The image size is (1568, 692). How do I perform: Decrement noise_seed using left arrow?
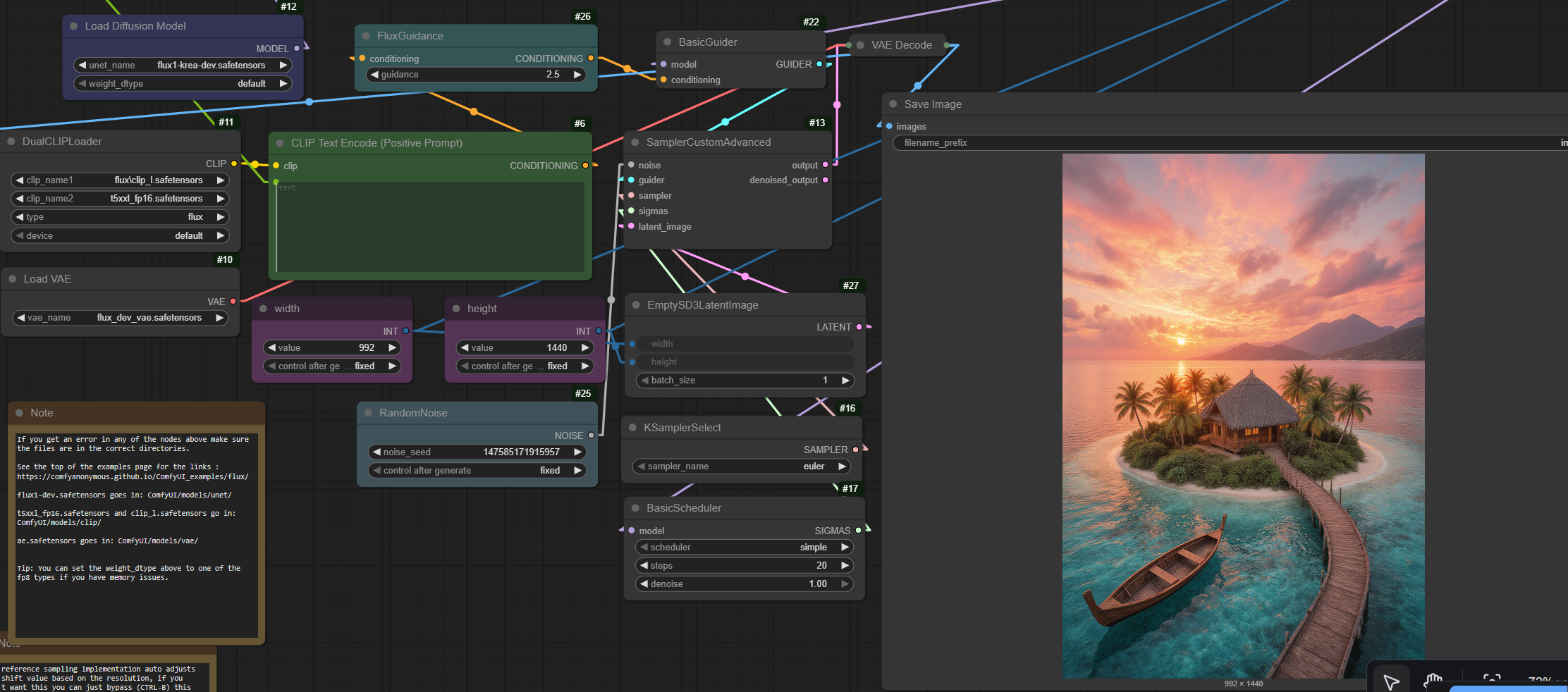point(376,452)
